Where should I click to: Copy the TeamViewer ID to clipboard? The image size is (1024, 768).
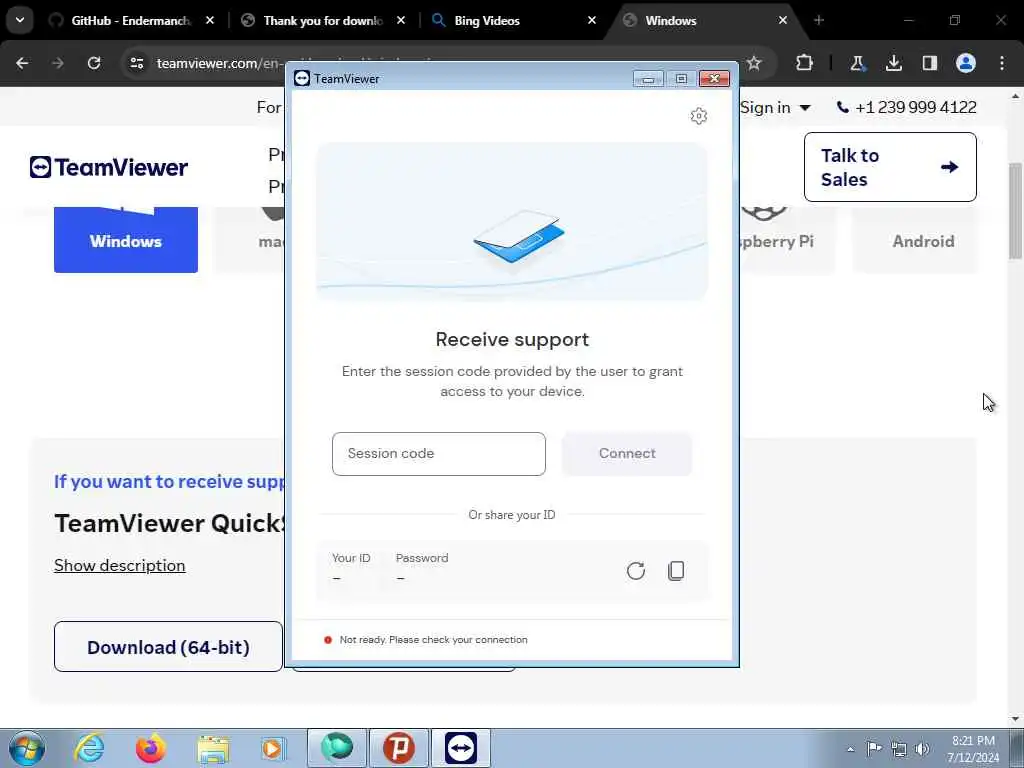point(676,571)
